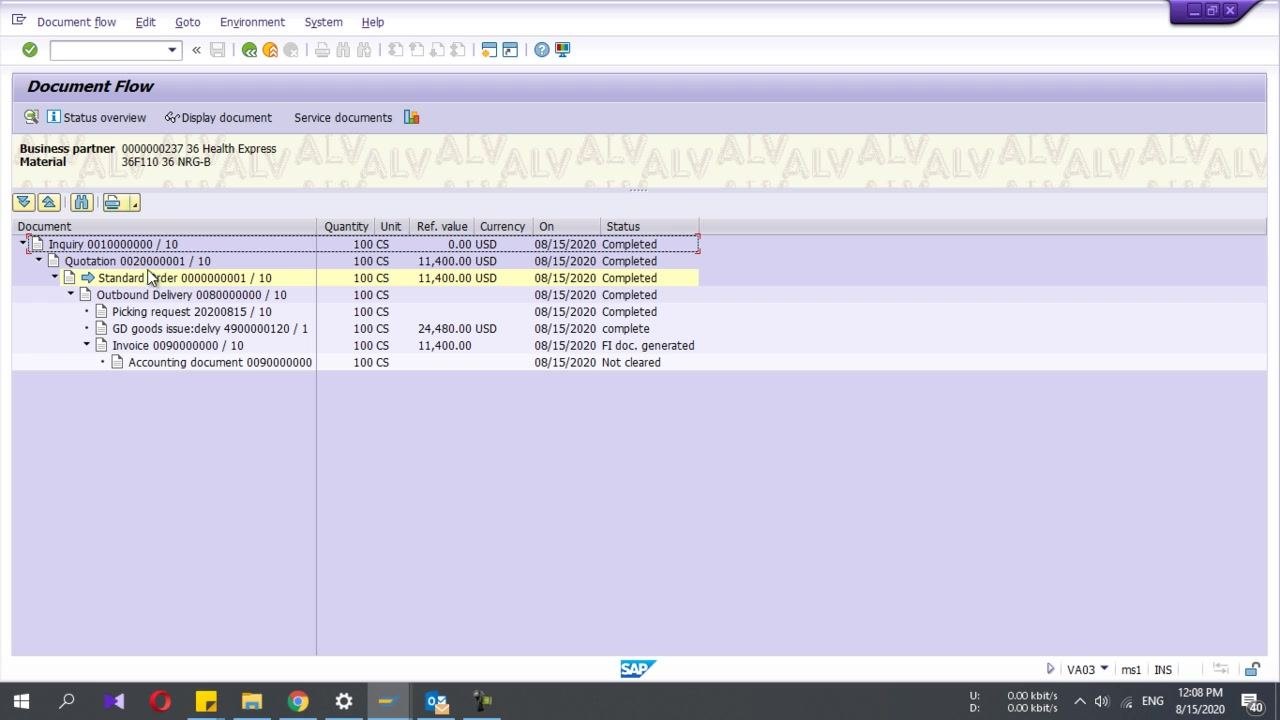Screen dimensions: 1280x720
Task: Click the Display document button
Action: [x=218, y=117]
